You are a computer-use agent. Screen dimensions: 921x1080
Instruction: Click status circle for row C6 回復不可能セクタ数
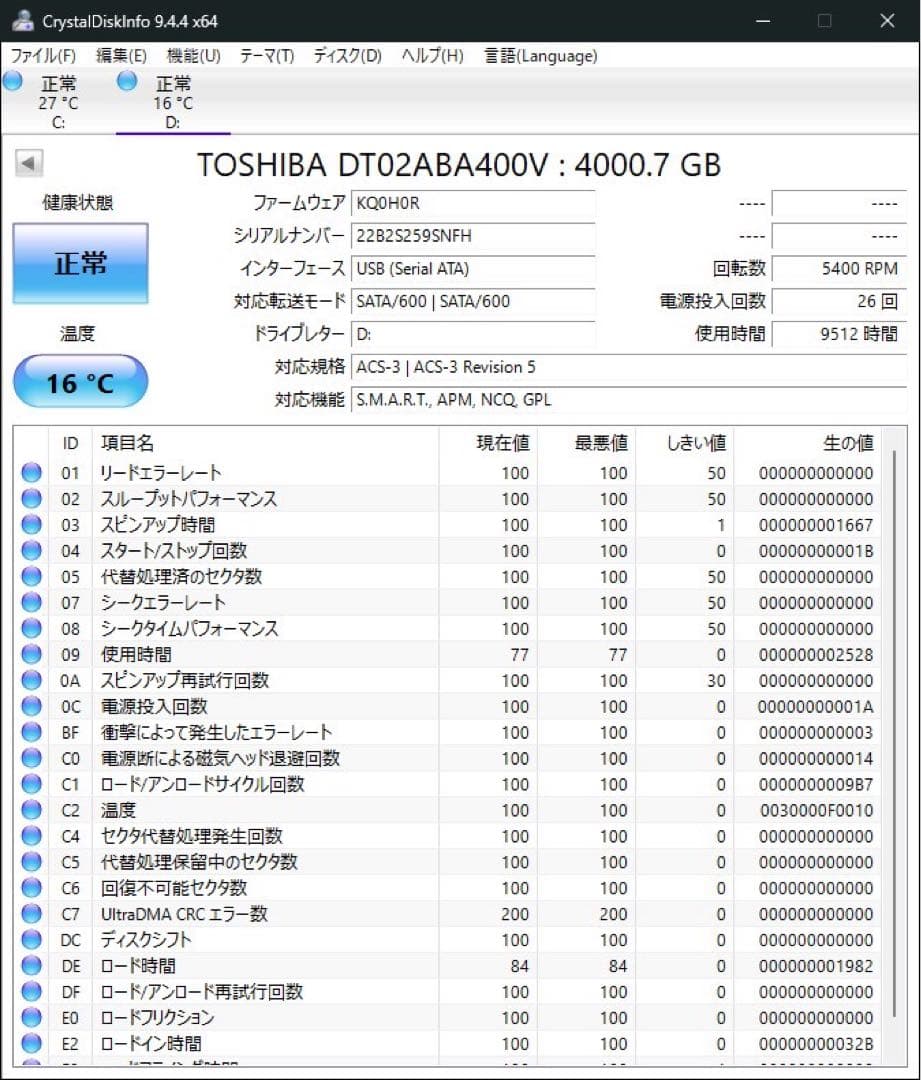(x=32, y=888)
